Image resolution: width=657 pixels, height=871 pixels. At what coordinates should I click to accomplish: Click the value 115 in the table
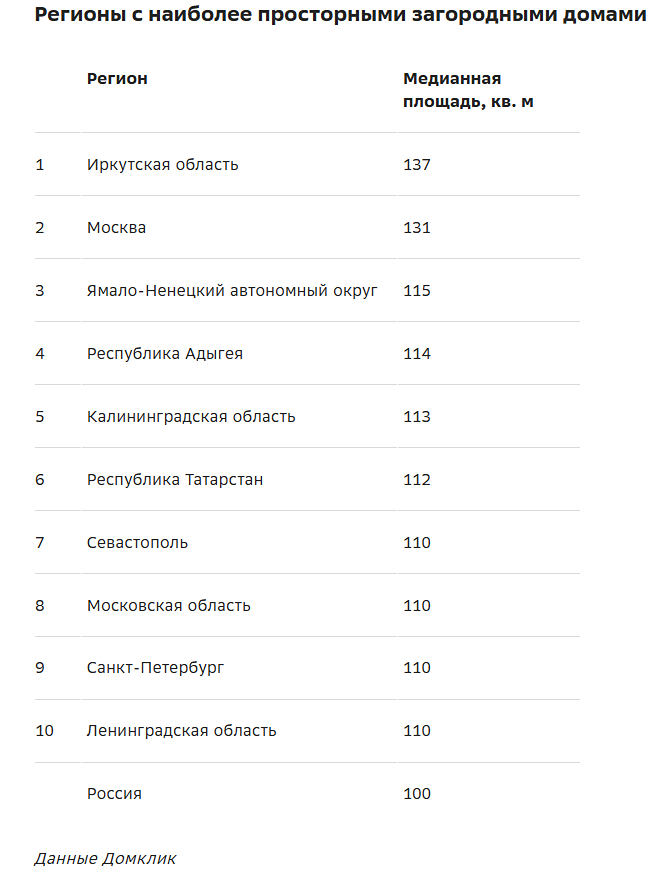coord(417,291)
